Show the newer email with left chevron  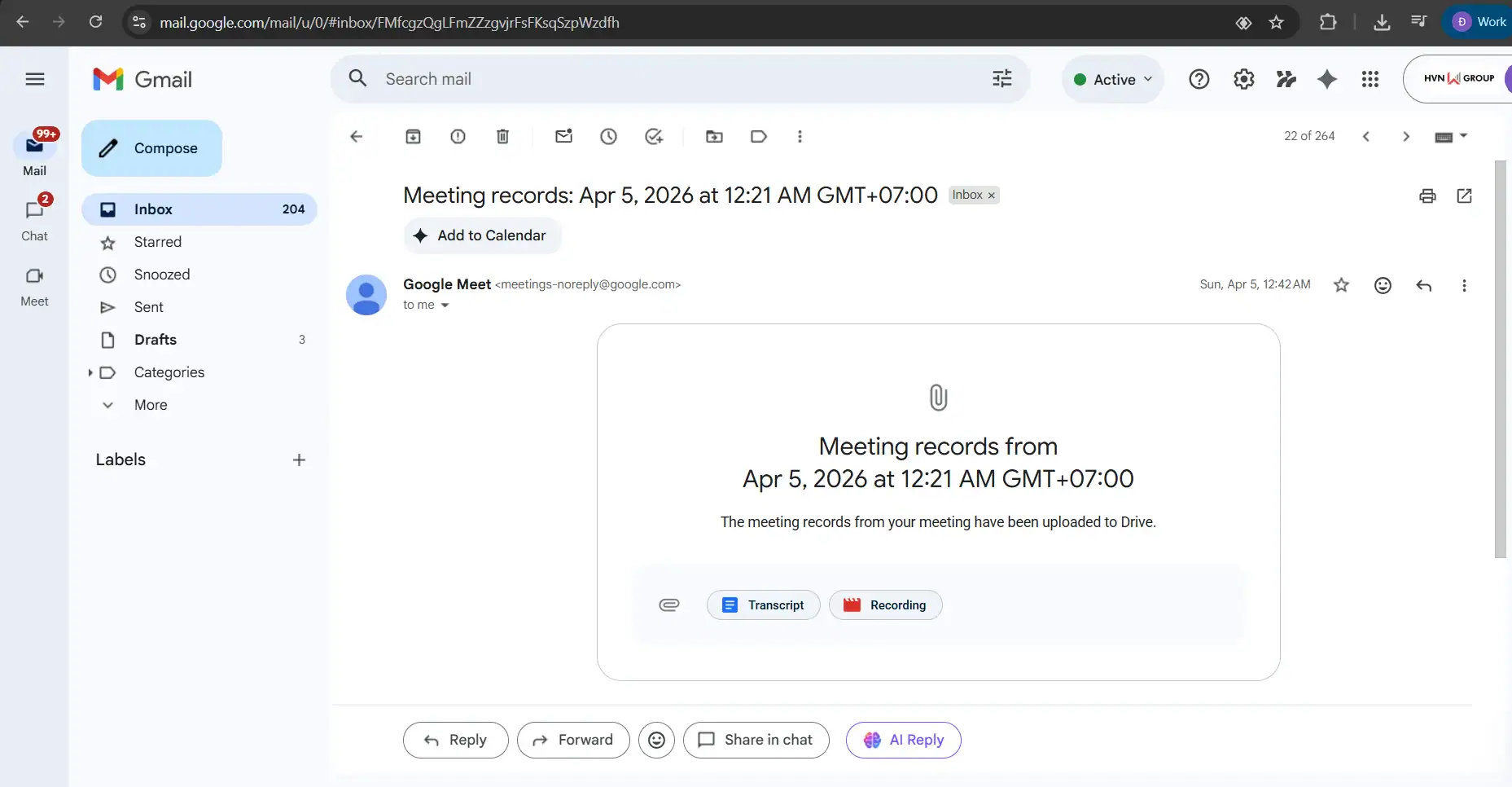point(1366,137)
